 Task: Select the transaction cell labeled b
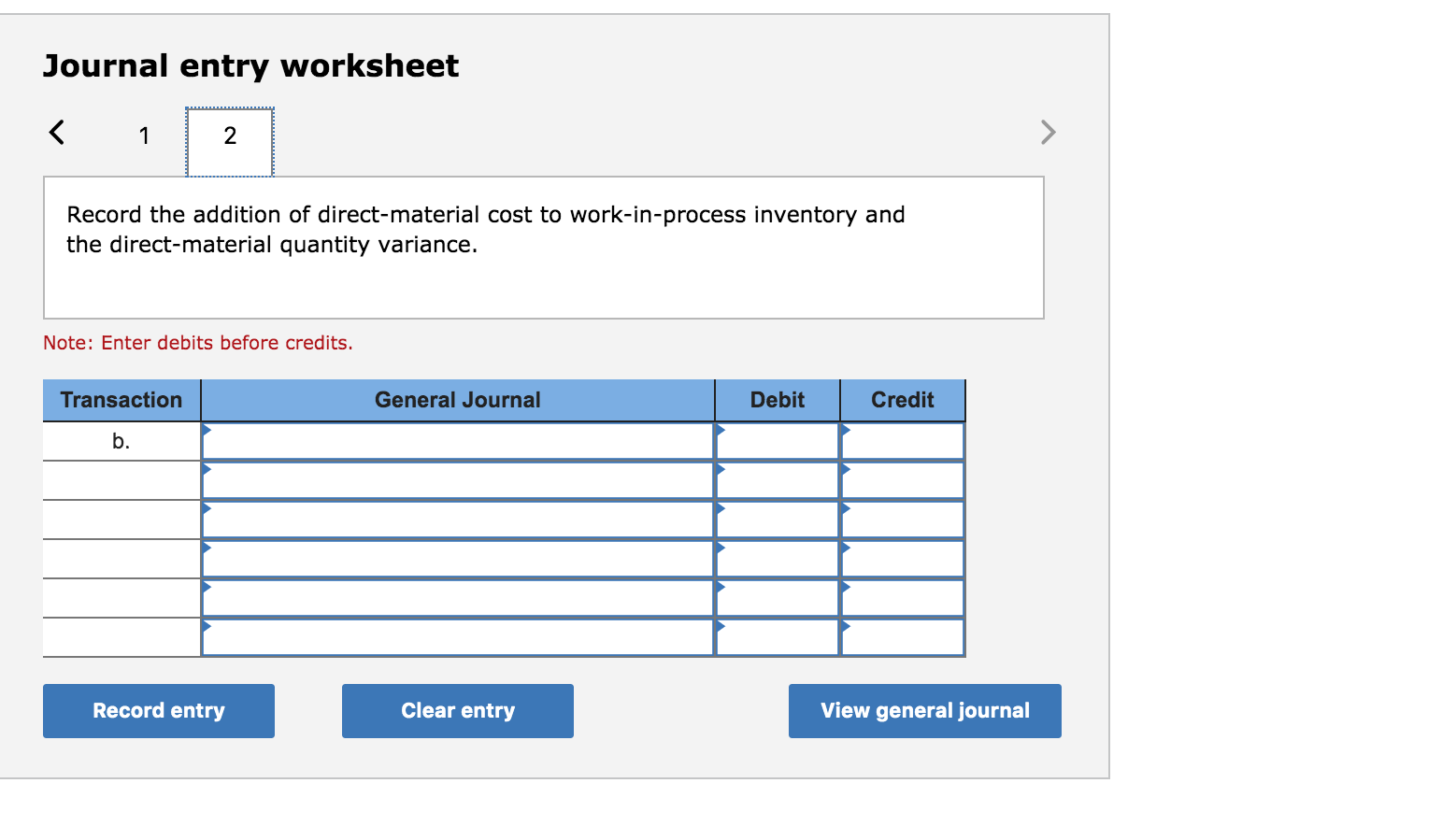121,440
